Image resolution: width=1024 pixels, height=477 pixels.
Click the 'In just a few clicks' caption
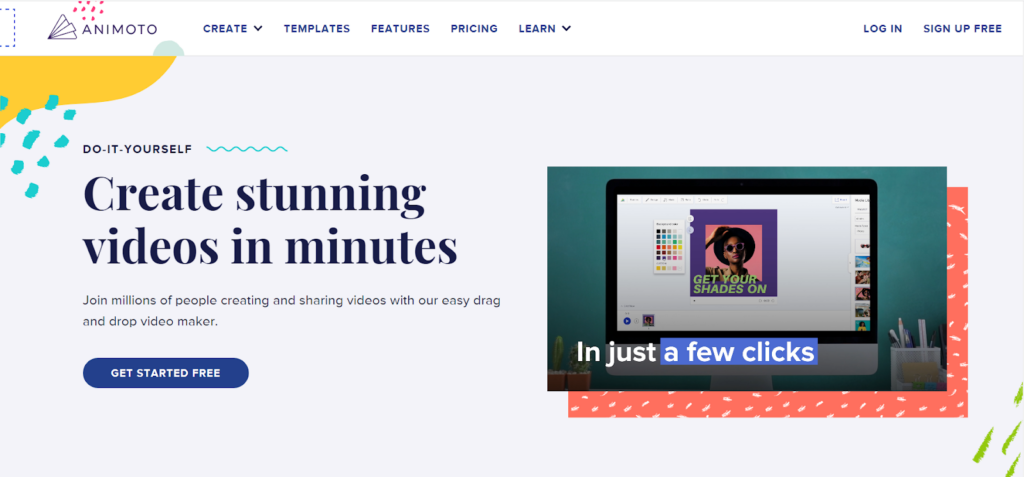coord(696,352)
